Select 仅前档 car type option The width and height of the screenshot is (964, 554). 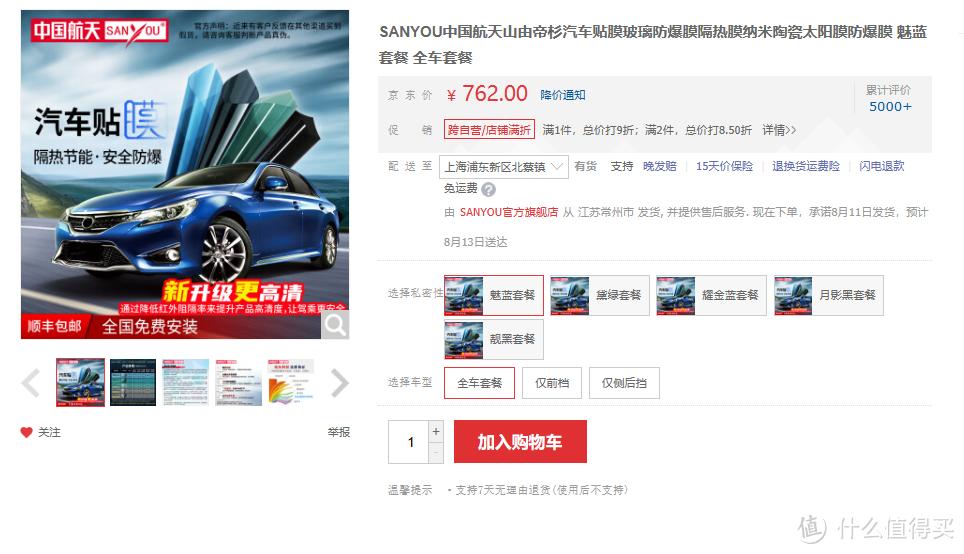point(551,383)
